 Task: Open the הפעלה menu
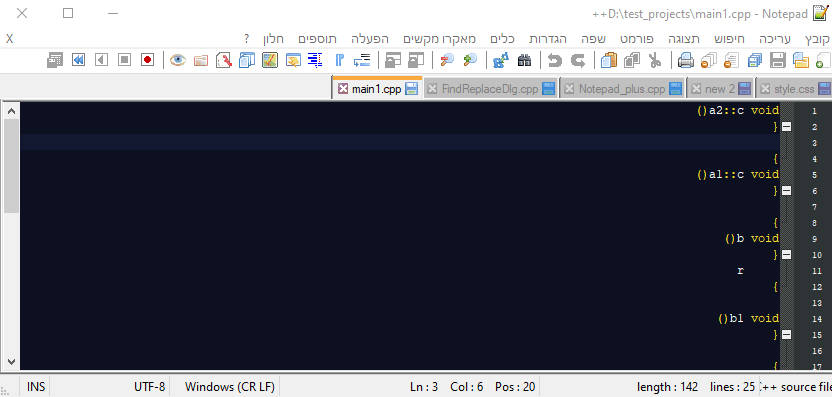370,39
